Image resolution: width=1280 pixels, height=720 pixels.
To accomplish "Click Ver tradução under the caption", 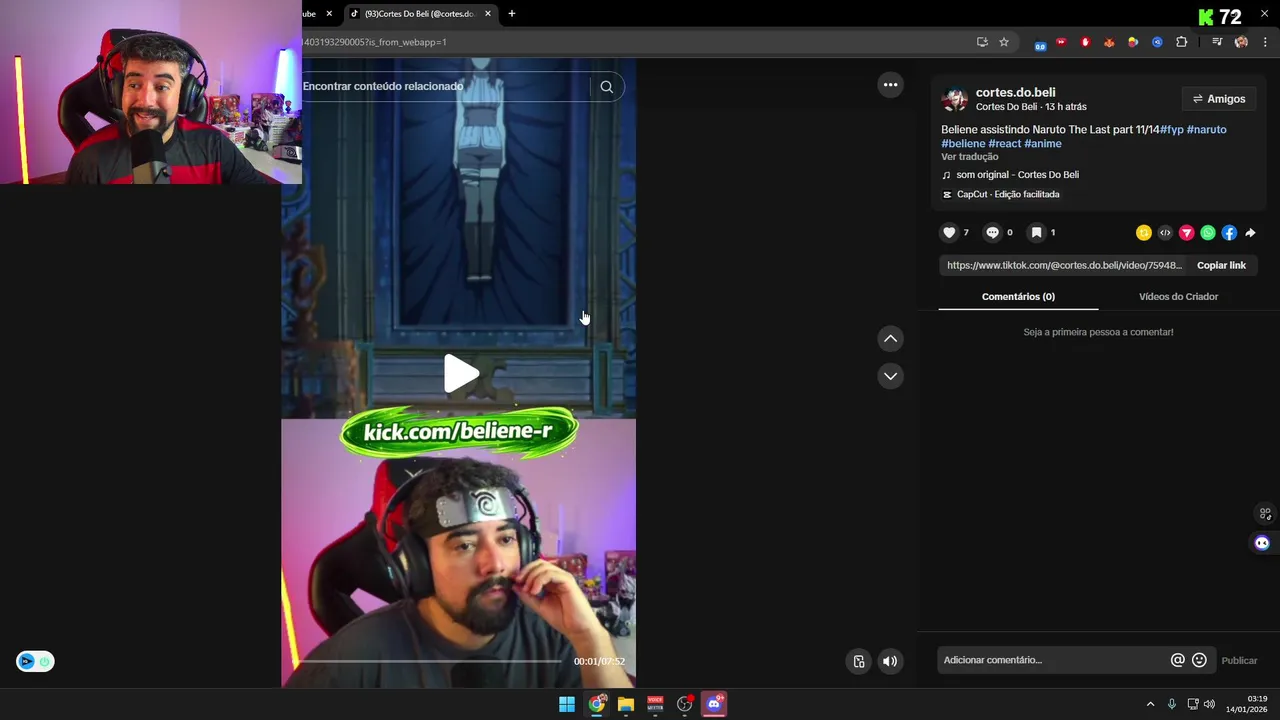I will (969, 157).
